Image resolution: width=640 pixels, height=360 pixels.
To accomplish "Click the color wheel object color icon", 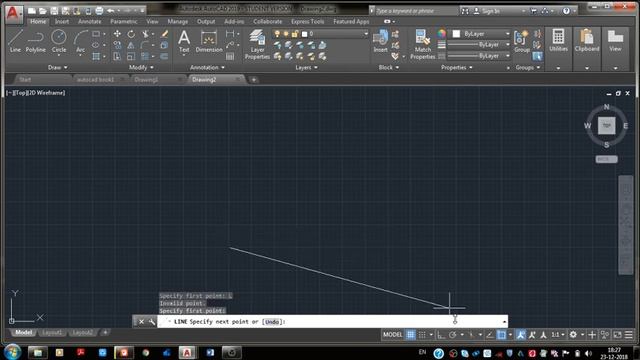I will 442,34.
